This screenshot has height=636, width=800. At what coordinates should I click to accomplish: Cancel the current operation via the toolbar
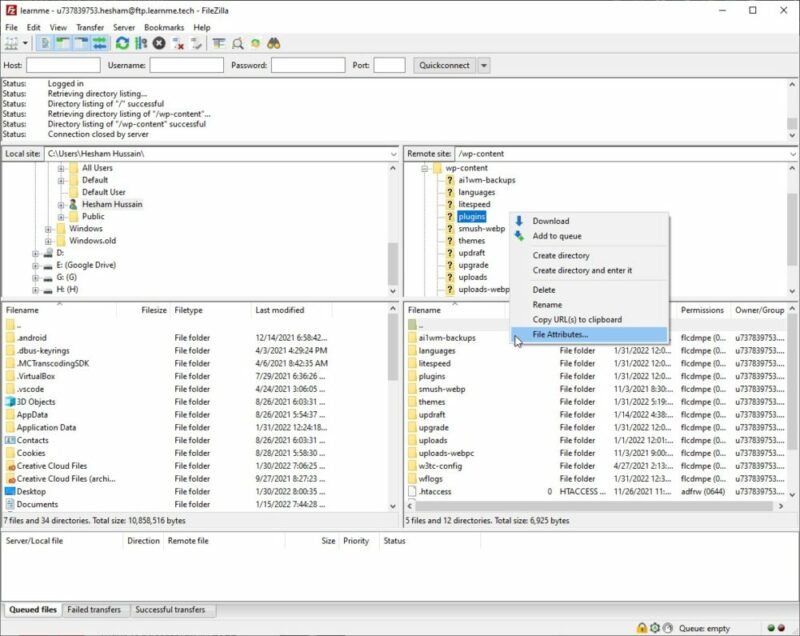pos(159,43)
